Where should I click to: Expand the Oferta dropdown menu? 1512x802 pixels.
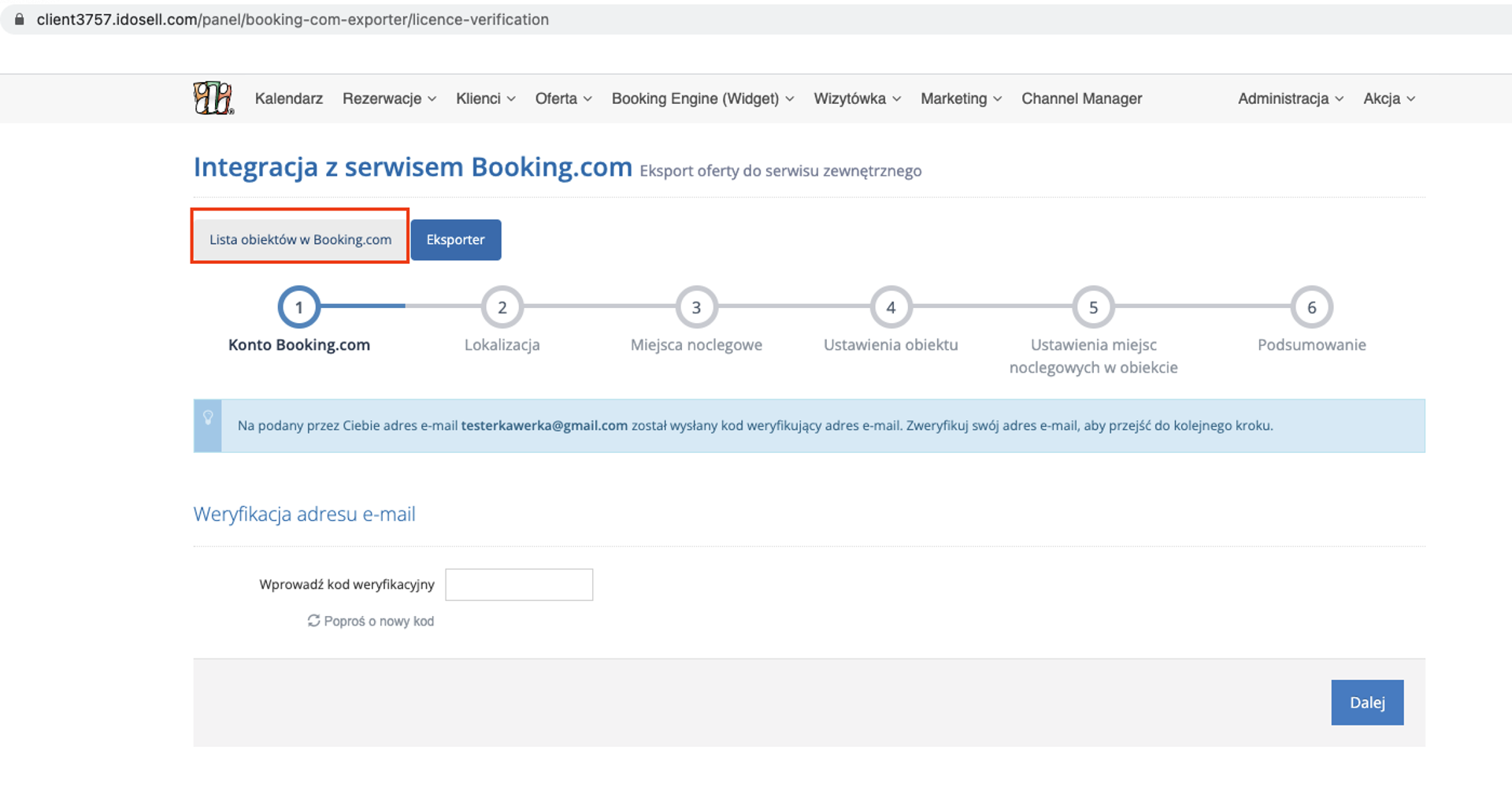(564, 98)
